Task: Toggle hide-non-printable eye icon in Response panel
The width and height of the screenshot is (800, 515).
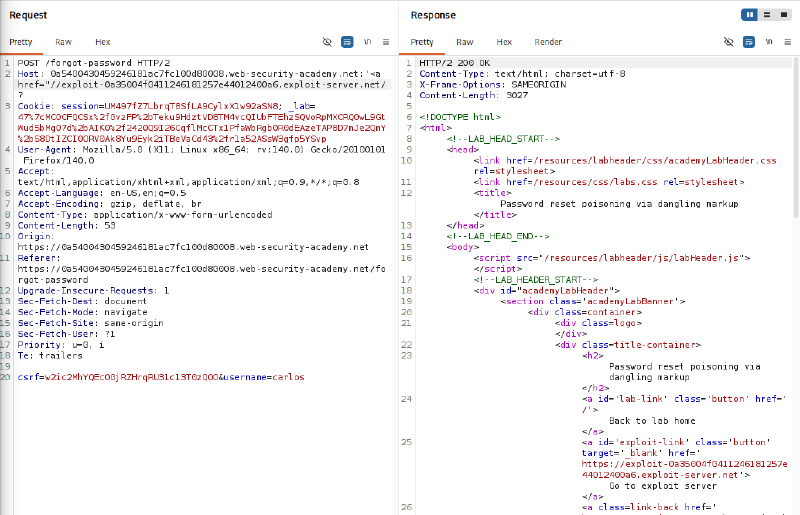Action: (x=729, y=42)
